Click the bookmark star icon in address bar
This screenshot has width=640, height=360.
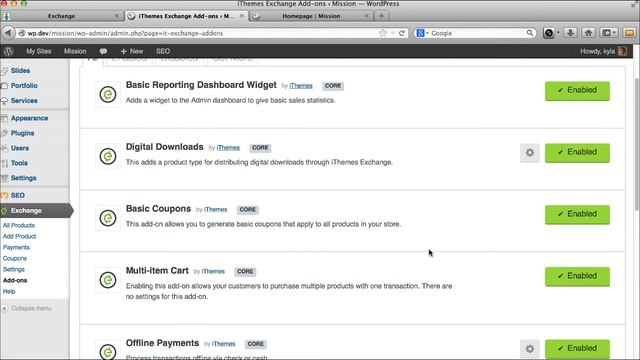coord(382,33)
